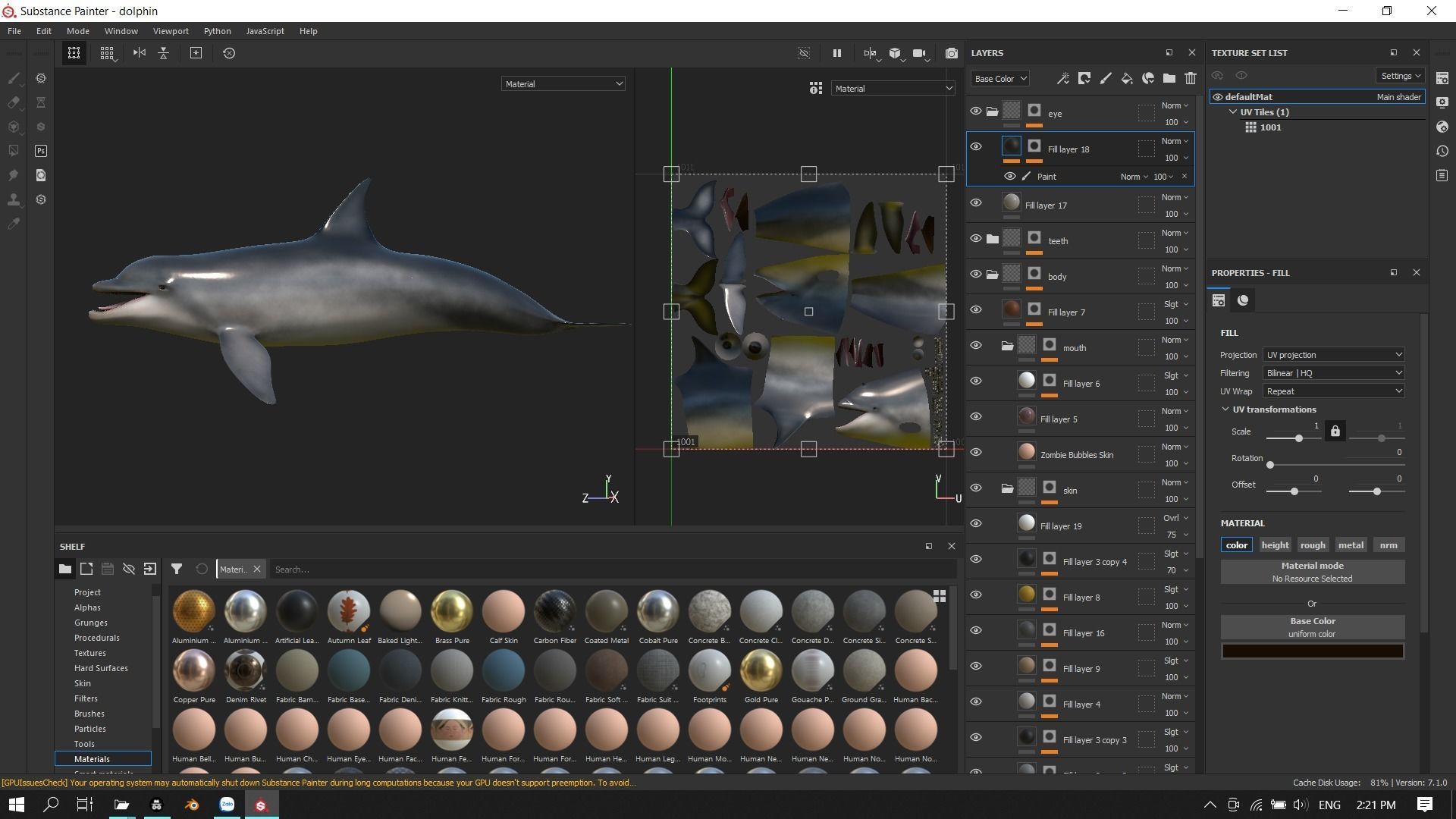Delete the selected layer trash icon
The height and width of the screenshot is (819, 1456).
[1191, 78]
